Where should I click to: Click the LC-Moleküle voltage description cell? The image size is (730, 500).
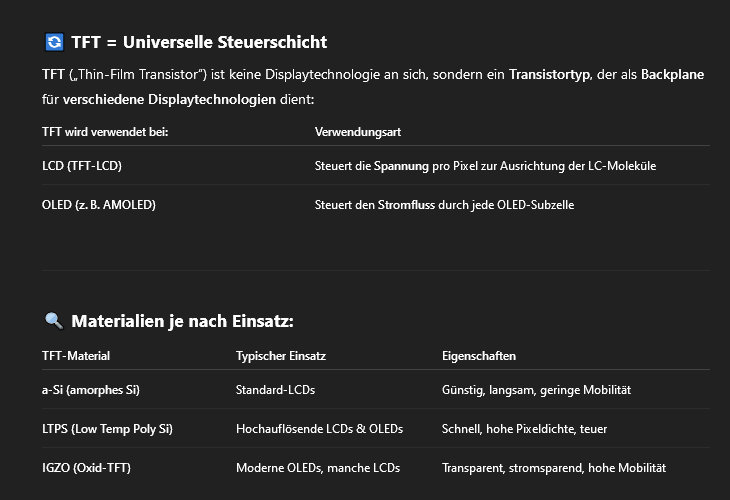click(485, 165)
